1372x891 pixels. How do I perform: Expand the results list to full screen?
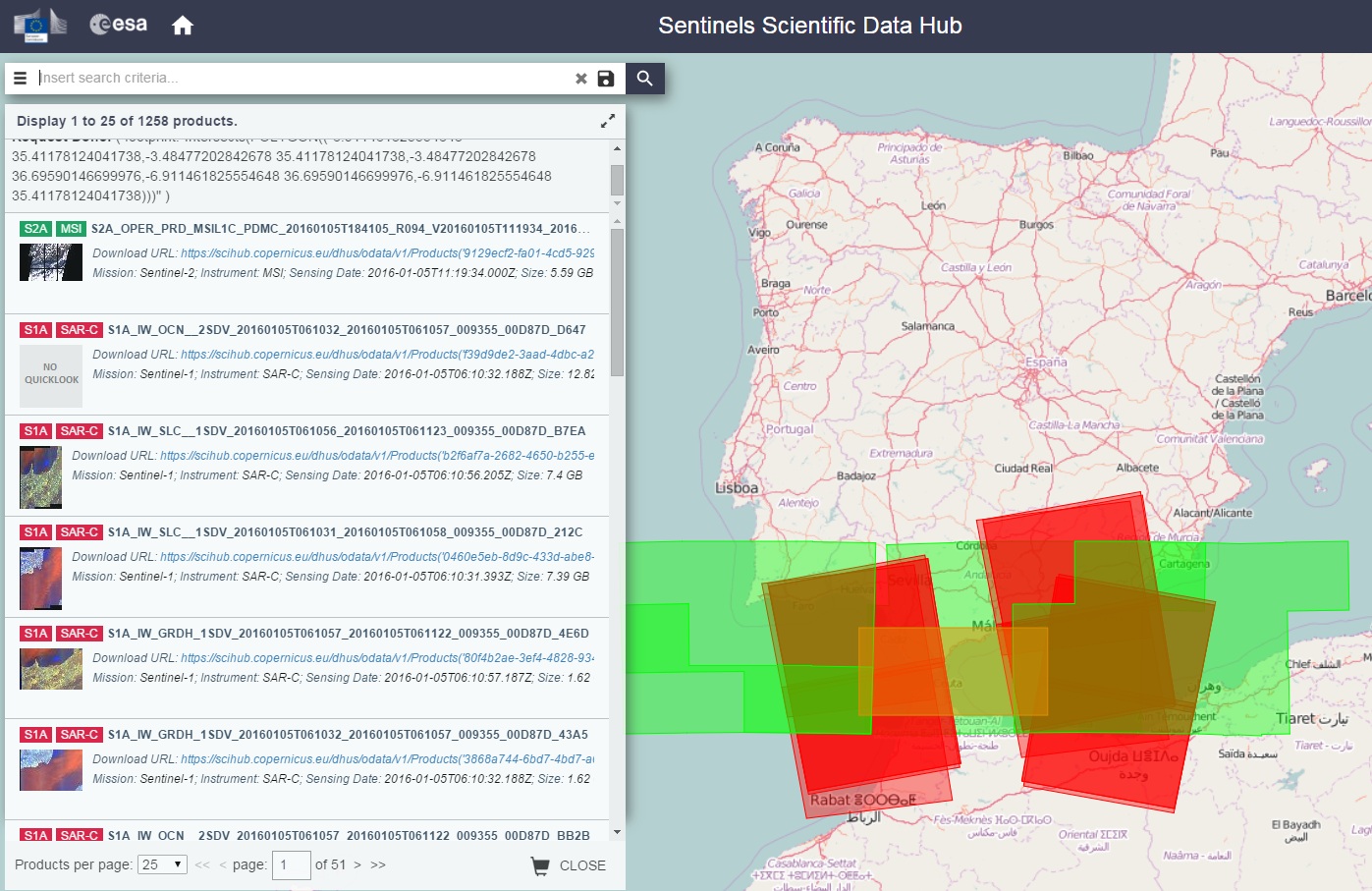[x=608, y=120]
